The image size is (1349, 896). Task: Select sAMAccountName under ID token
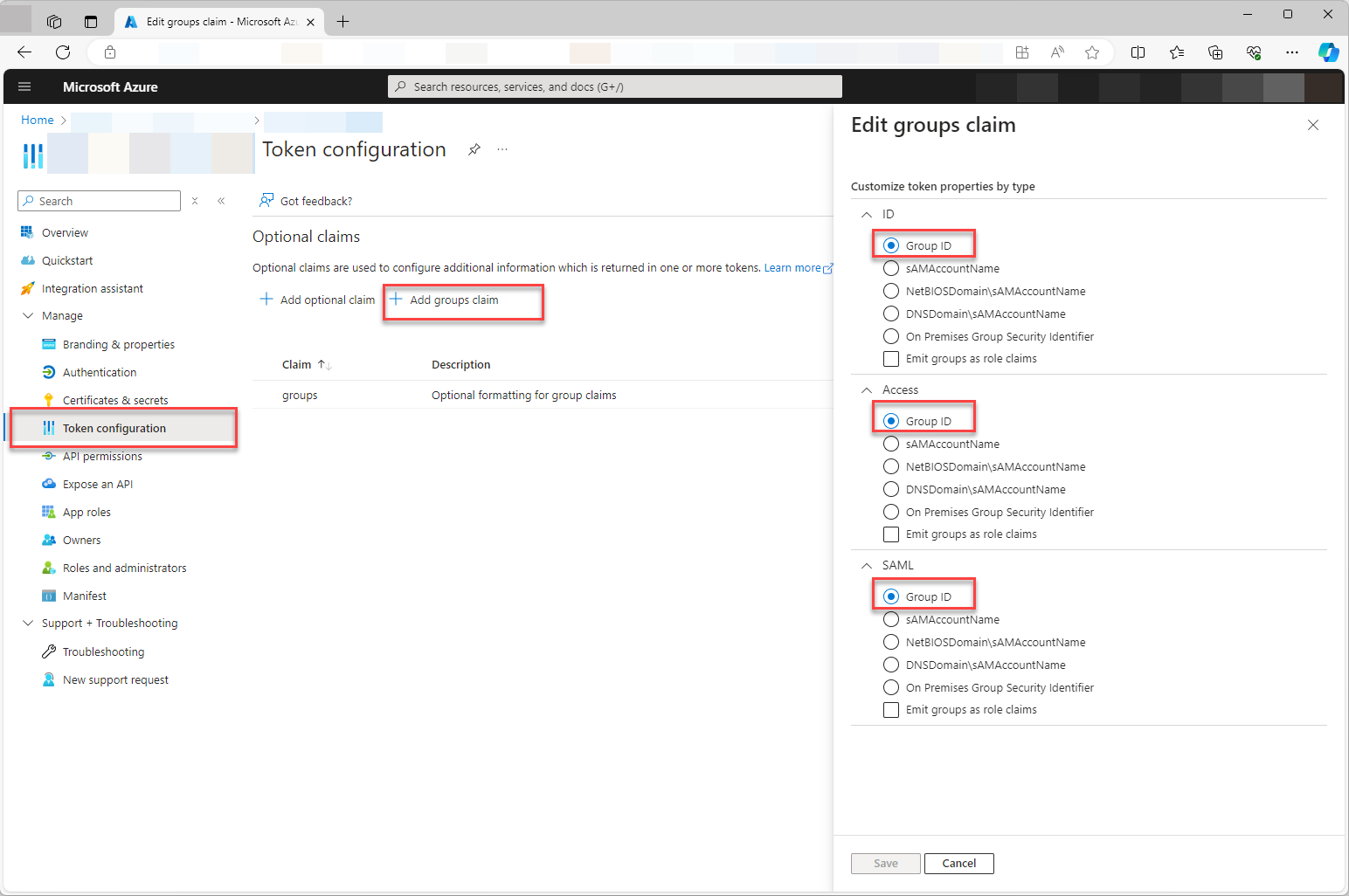(891, 268)
